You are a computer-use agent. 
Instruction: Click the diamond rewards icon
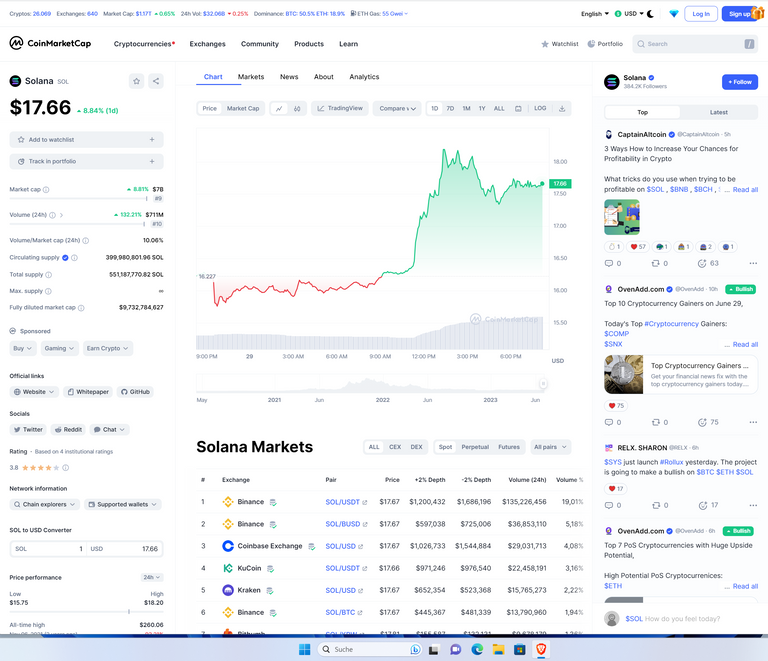click(x=674, y=14)
